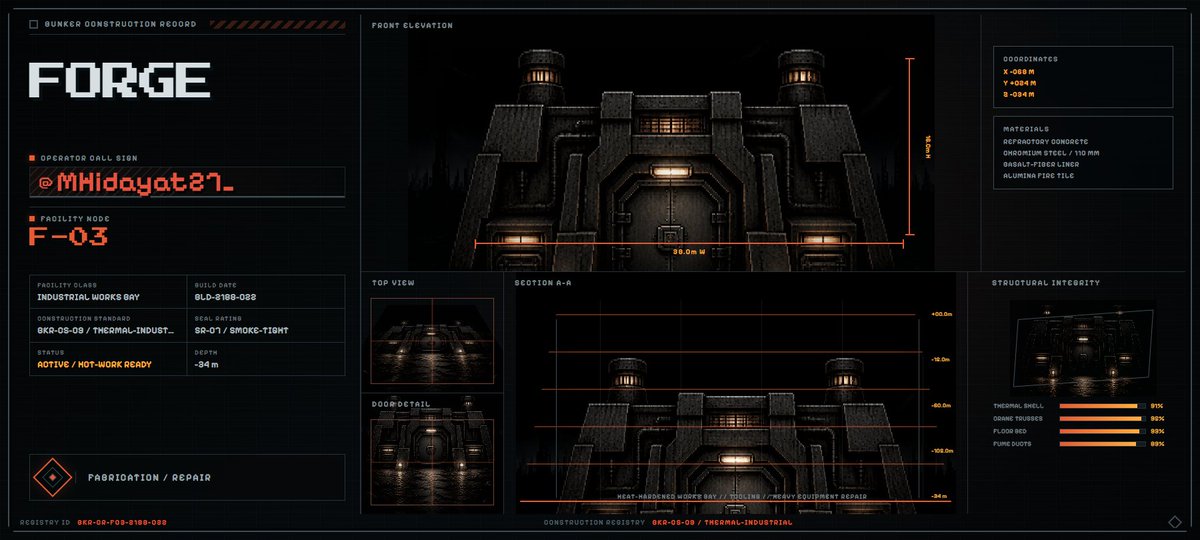Screen dimensions: 1200x540
Task: Click the Thermal Shell 91% value
Action: 1157,406
